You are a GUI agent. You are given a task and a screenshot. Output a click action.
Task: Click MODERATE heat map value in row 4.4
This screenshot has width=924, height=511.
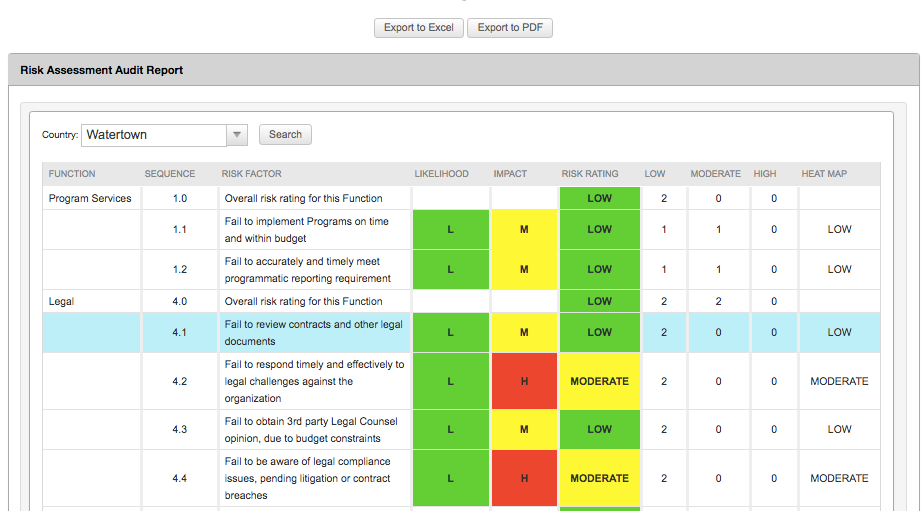coord(839,479)
